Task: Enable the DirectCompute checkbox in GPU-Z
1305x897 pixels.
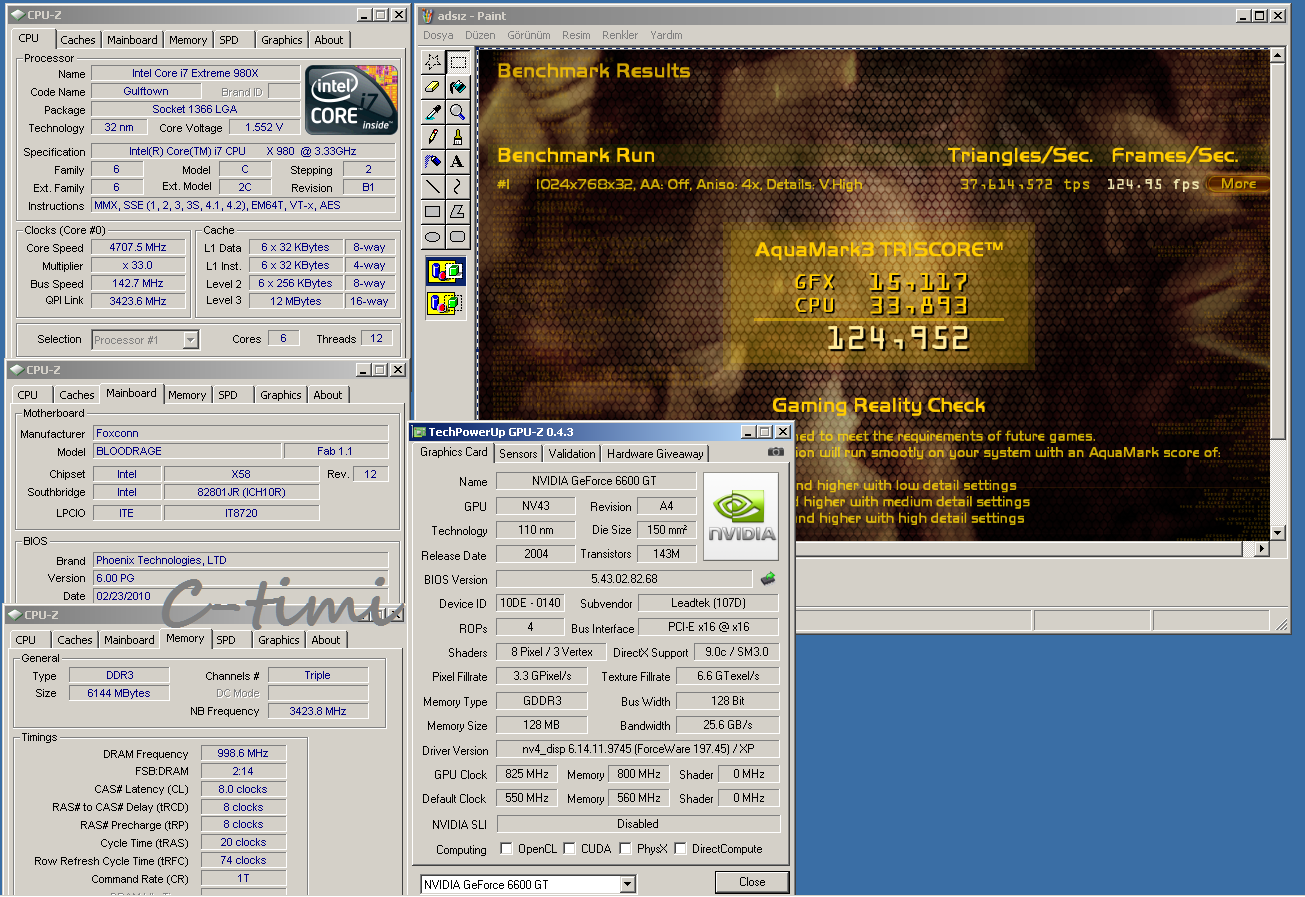Action: pyautogui.click(x=680, y=849)
